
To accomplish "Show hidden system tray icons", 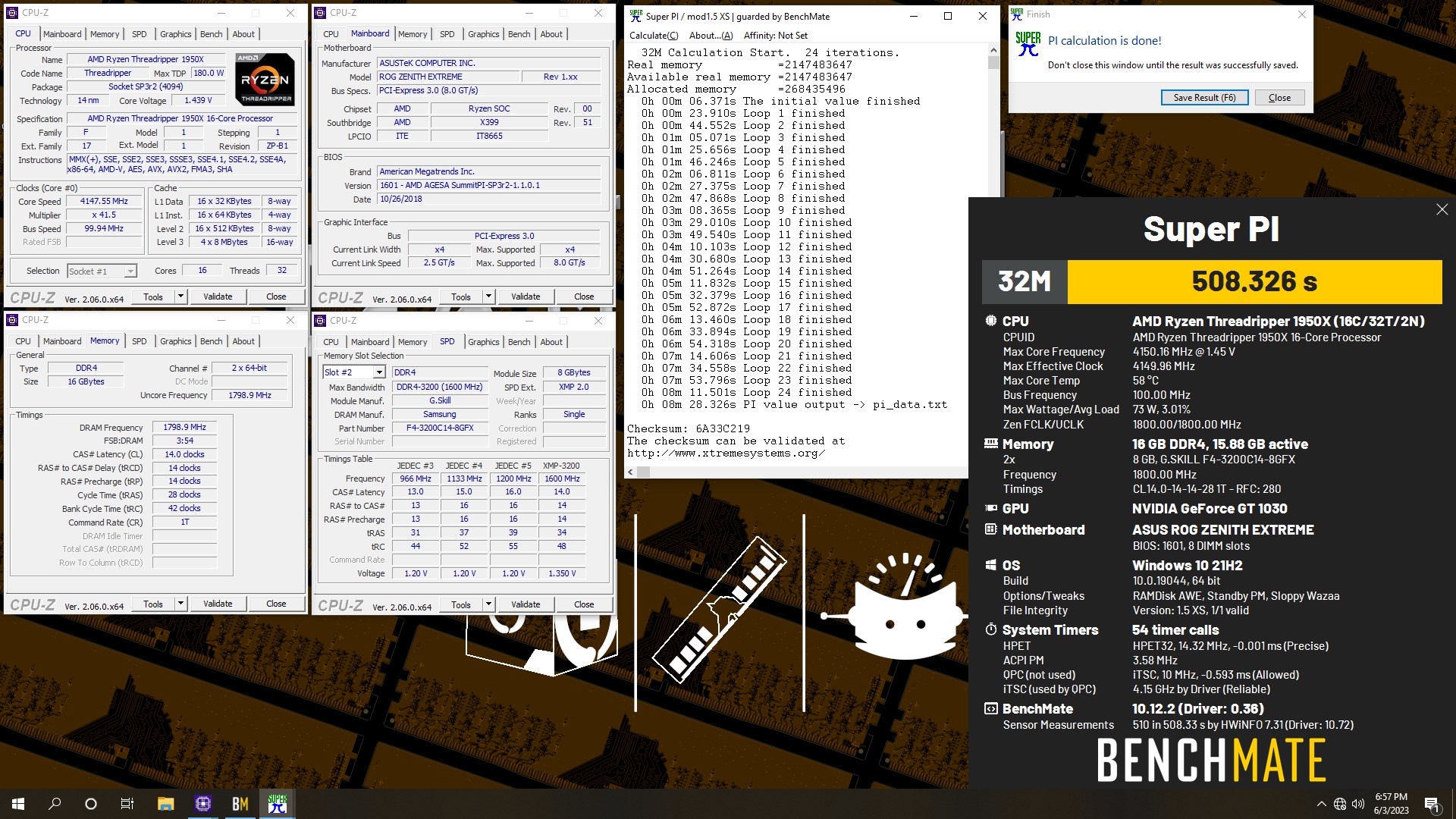I will click(1321, 804).
